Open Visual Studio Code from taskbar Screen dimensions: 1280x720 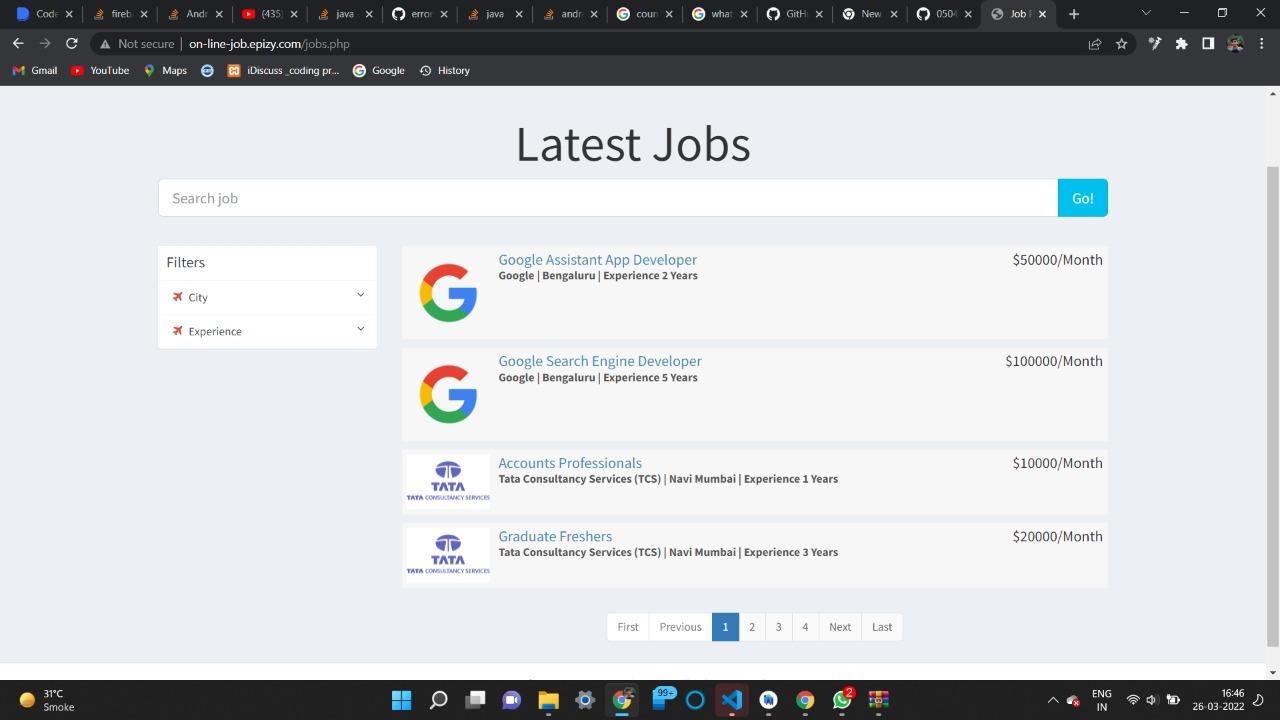click(x=732, y=700)
